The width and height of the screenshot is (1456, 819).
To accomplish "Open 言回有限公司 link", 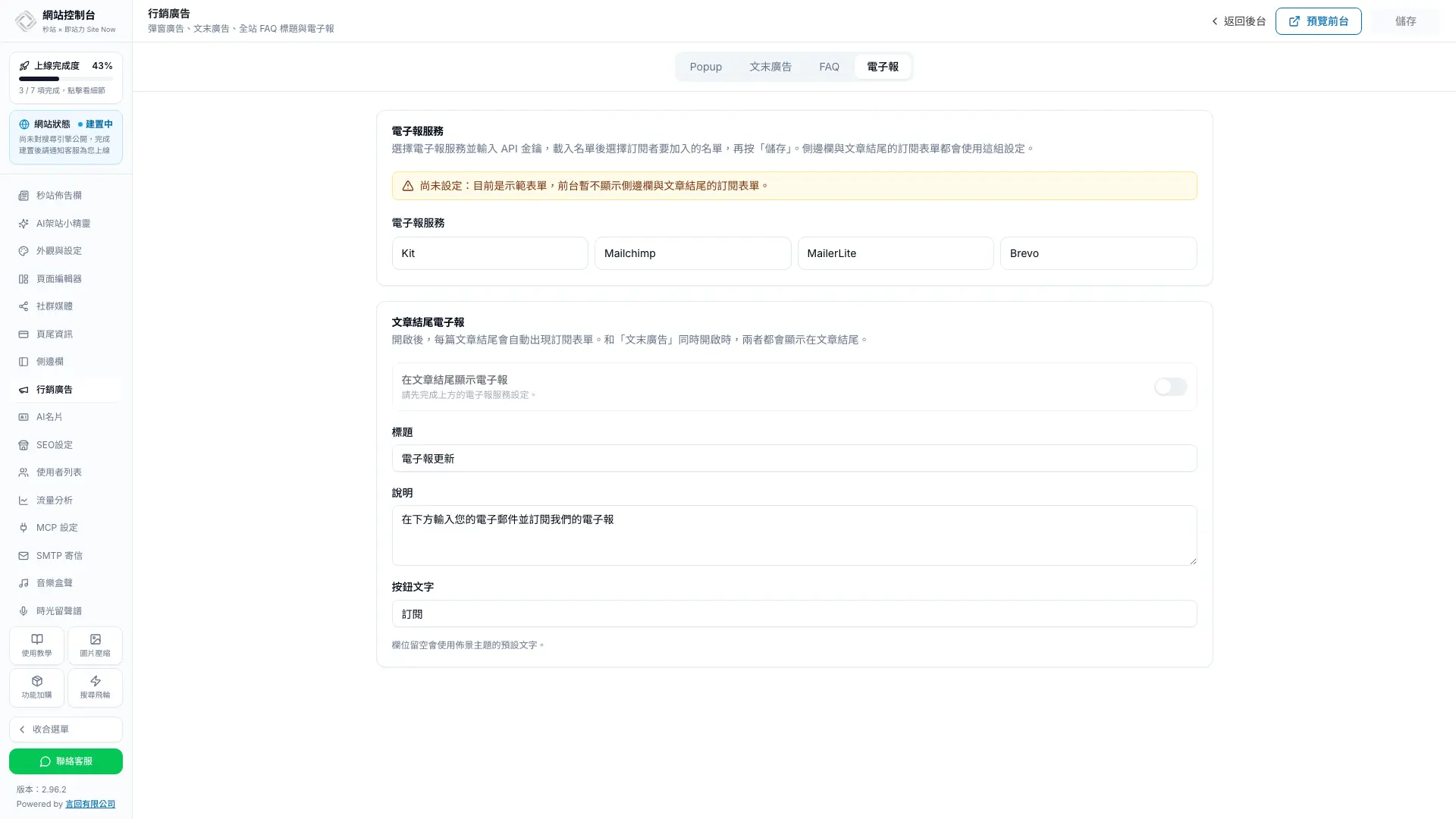I will (90, 804).
